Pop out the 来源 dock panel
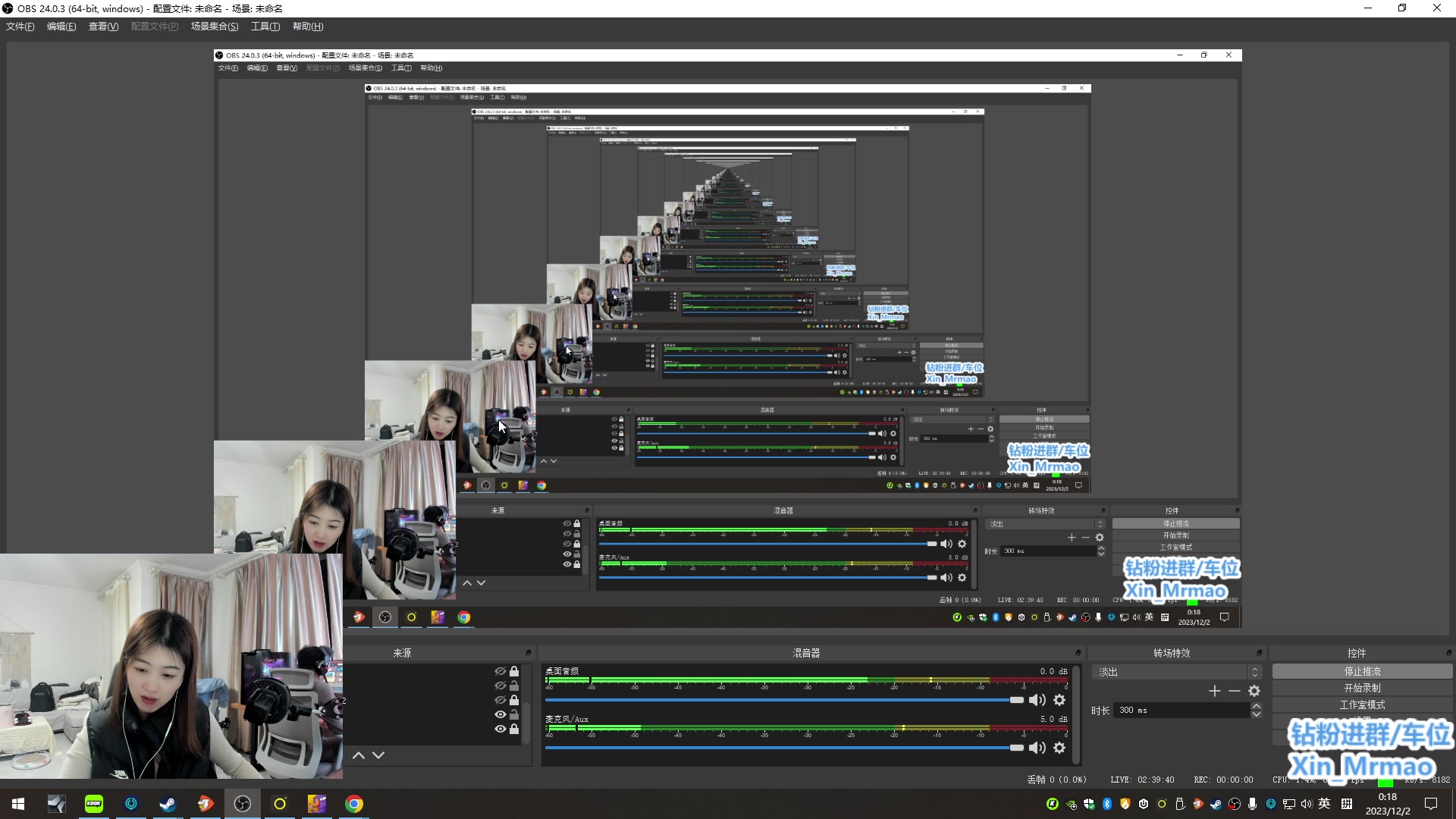 tap(529, 653)
